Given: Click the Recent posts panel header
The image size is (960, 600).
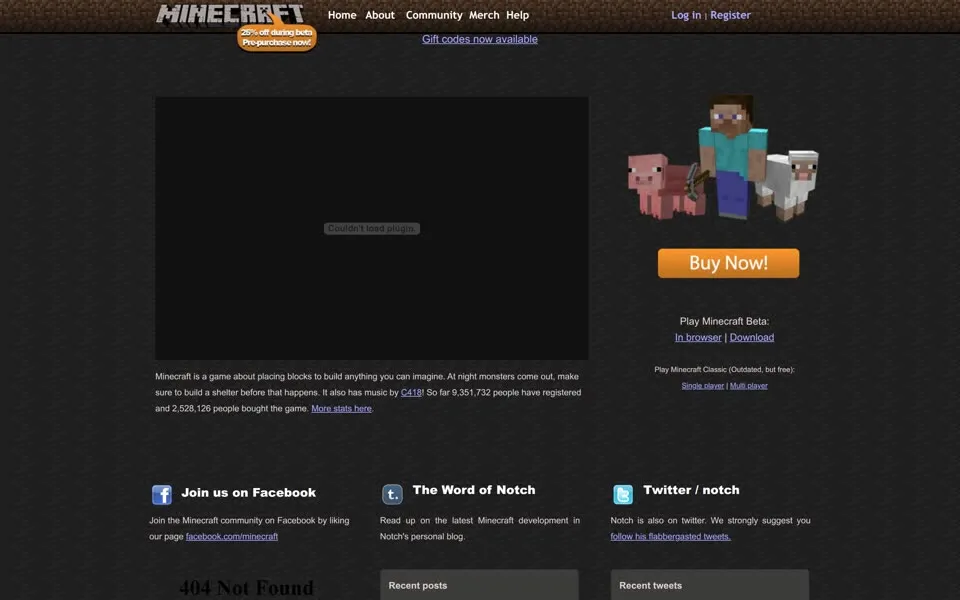Looking at the screenshot, I should pyautogui.click(x=479, y=585).
